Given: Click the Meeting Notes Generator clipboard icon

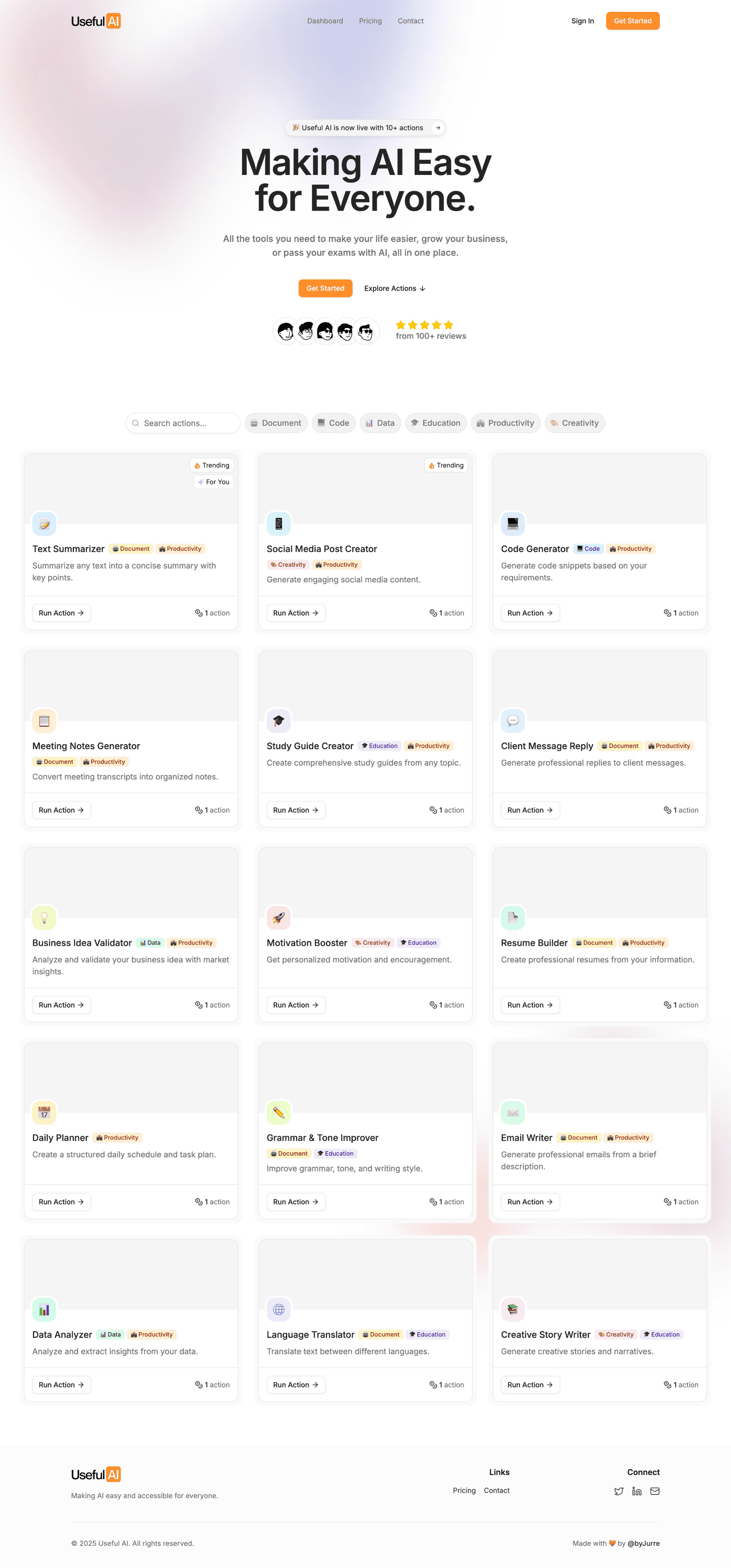Looking at the screenshot, I should tap(44, 721).
